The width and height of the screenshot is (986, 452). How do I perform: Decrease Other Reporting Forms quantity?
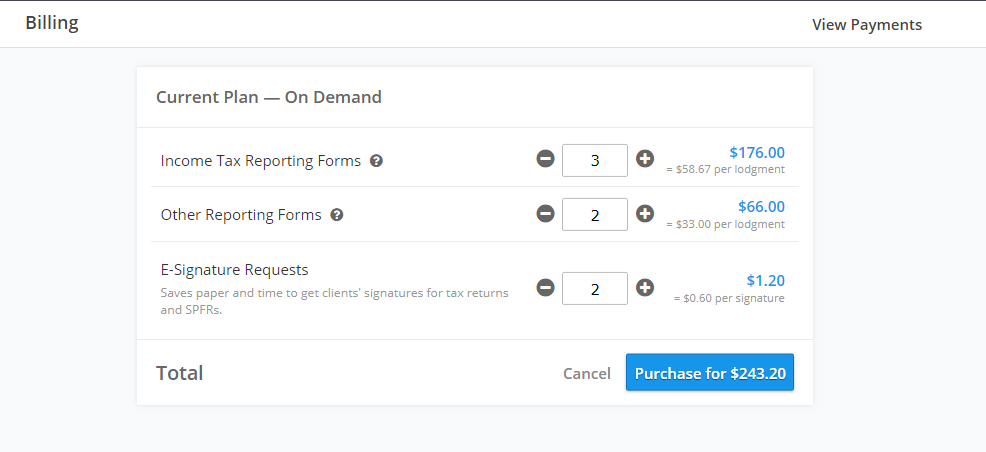coord(545,214)
